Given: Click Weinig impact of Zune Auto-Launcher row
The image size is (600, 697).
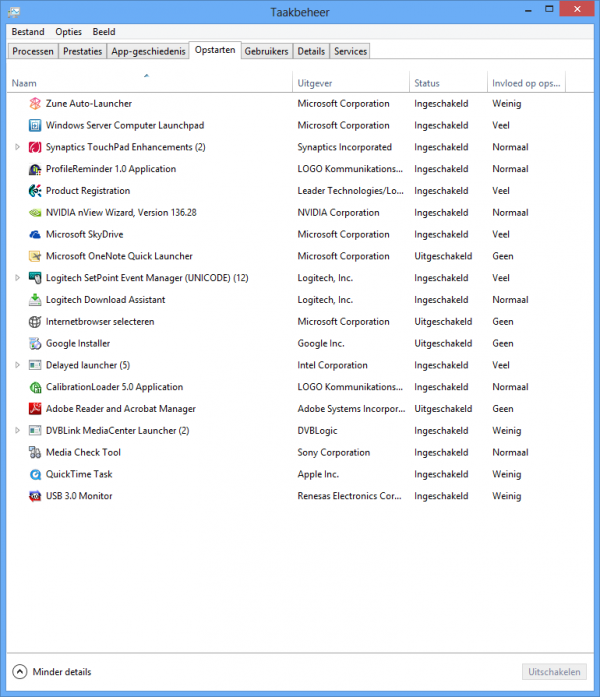Looking at the screenshot, I should (507, 104).
